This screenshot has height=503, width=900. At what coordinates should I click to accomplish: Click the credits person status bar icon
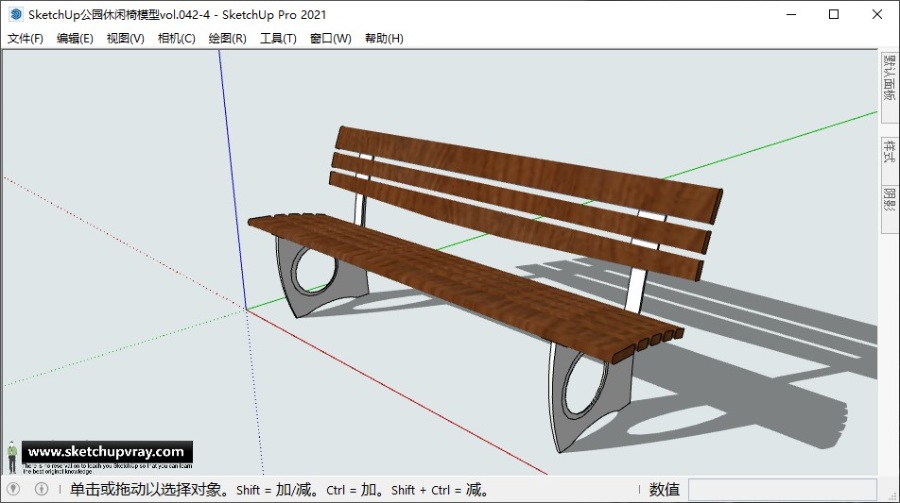pos(41,489)
